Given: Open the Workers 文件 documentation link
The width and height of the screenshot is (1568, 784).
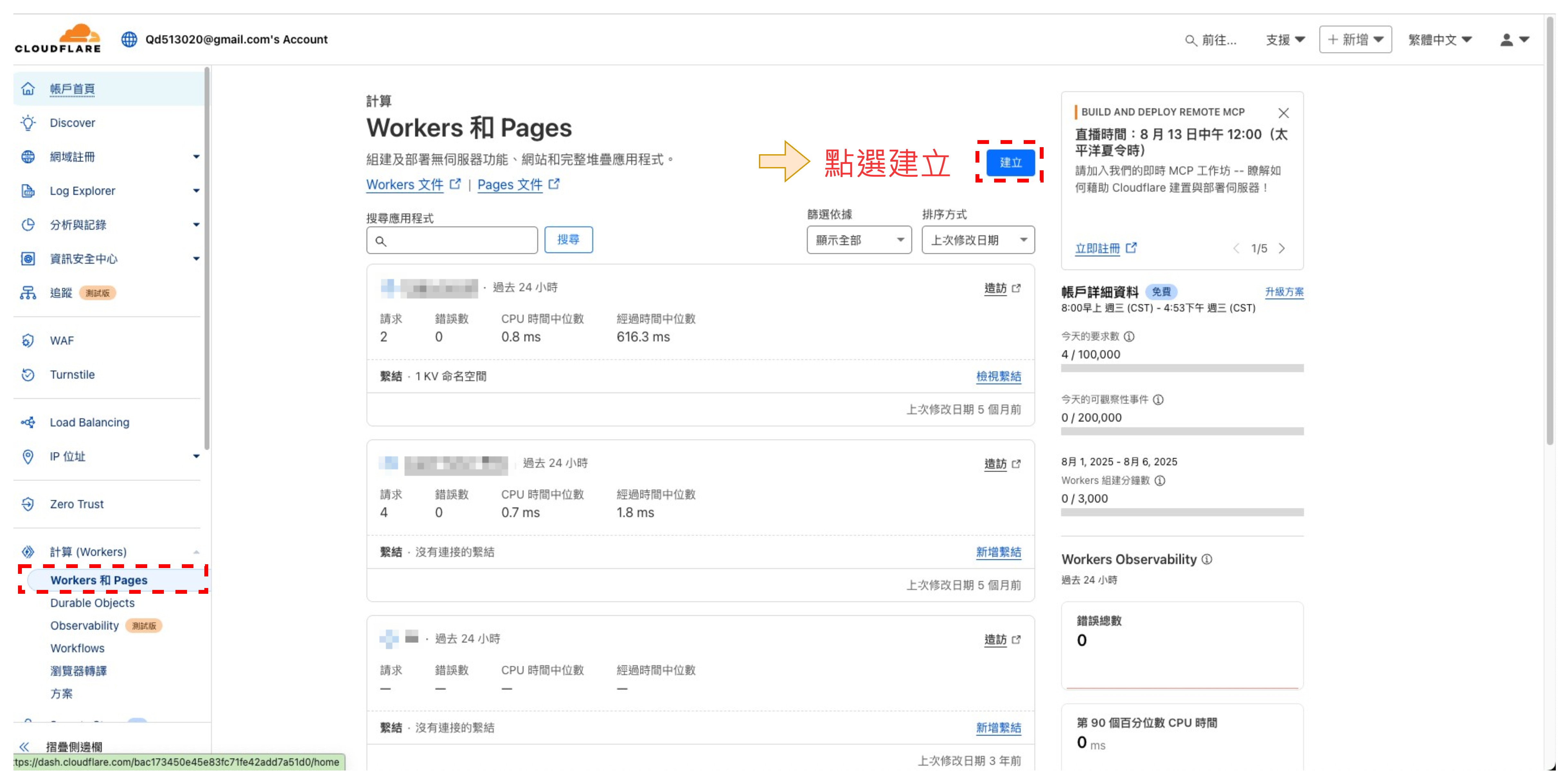Looking at the screenshot, I should (405, 185).
